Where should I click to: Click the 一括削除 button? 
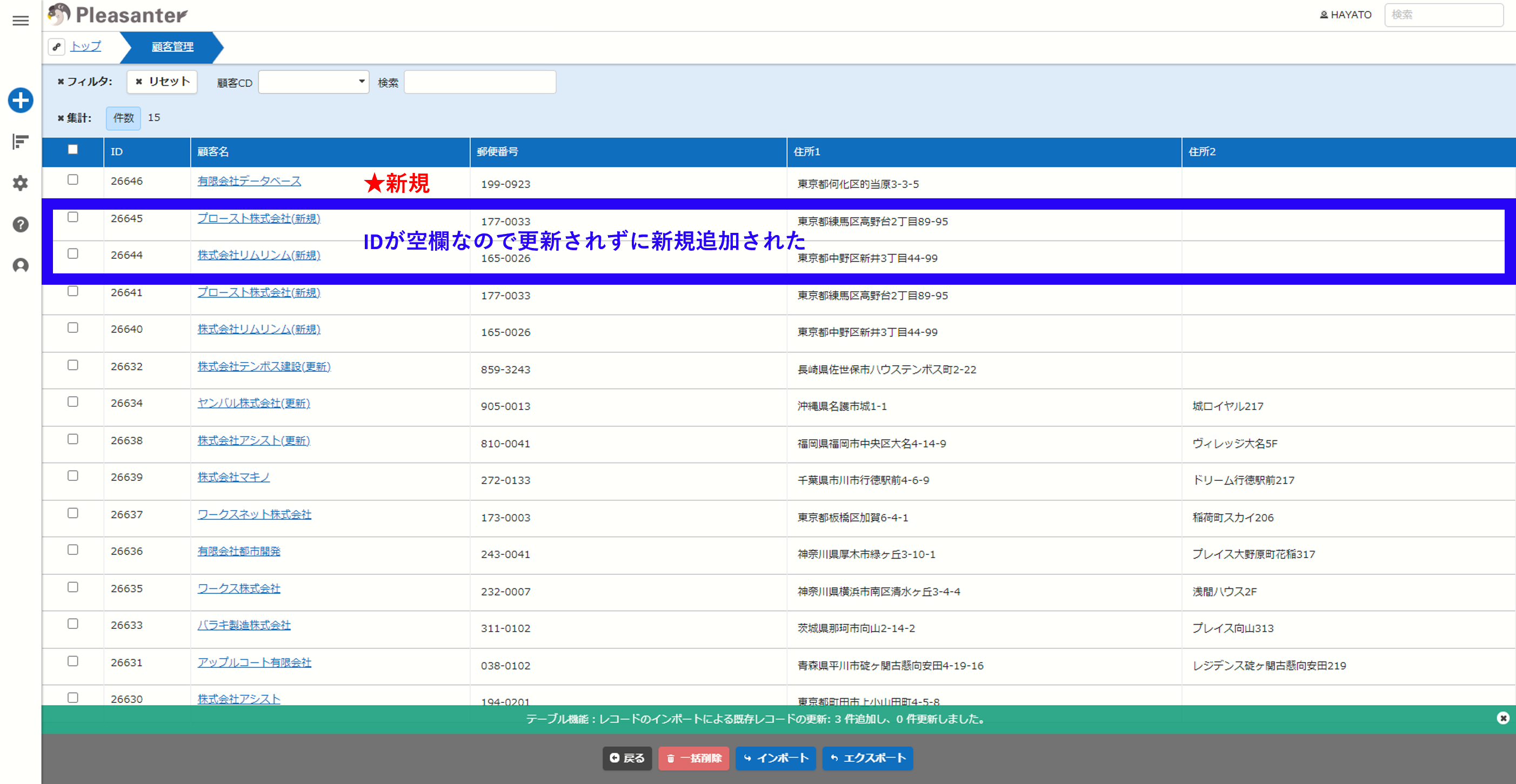coord(694,758)
